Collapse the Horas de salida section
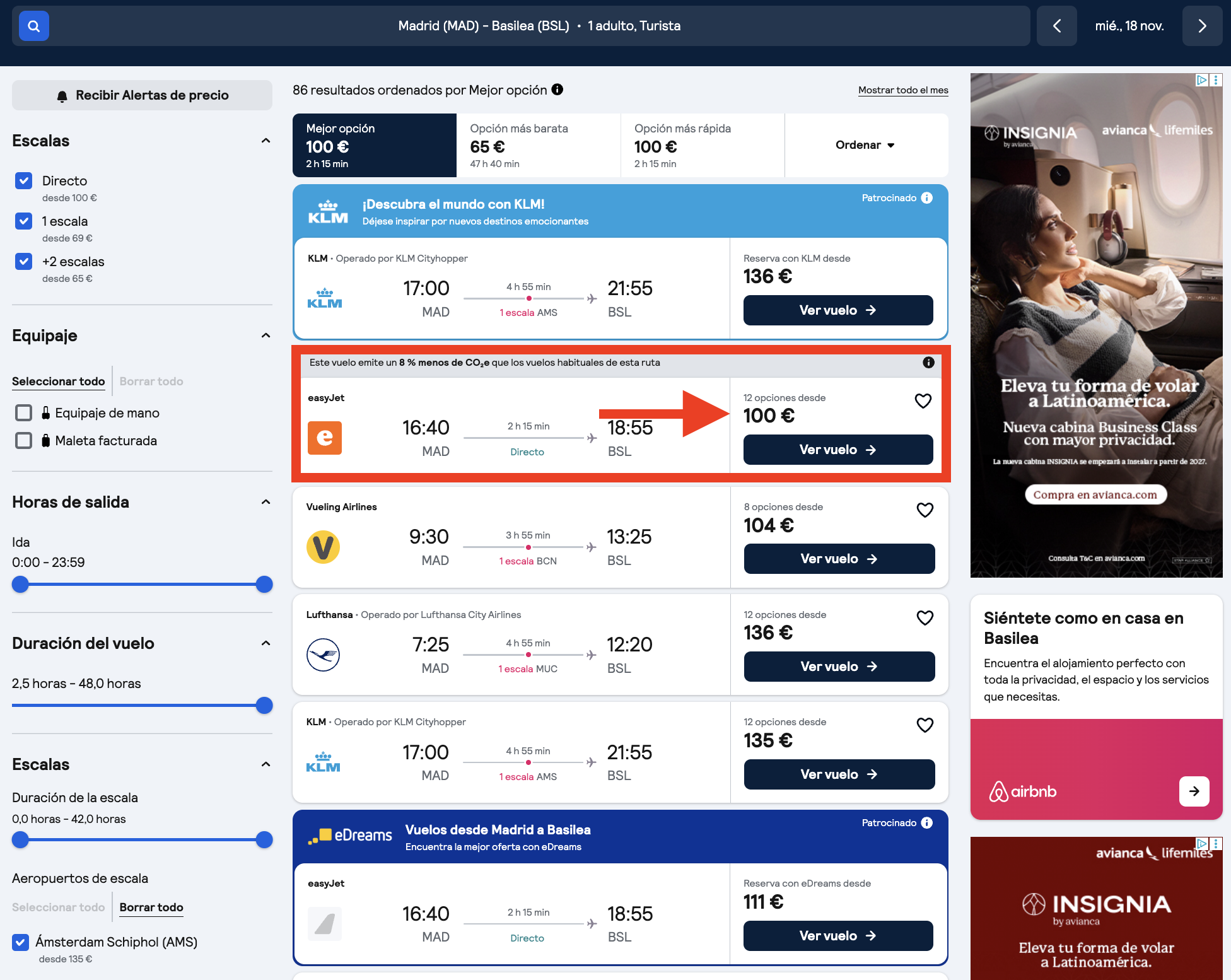 pos(265,502)
